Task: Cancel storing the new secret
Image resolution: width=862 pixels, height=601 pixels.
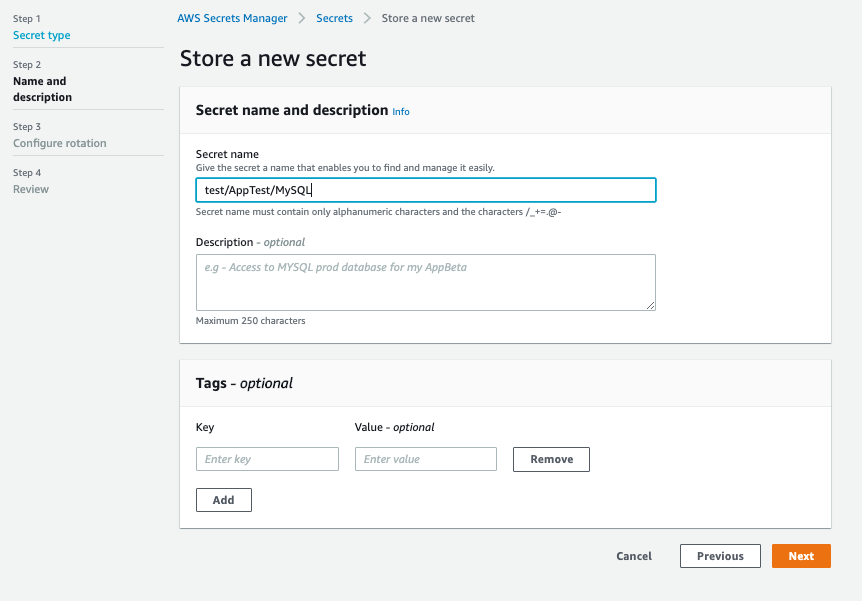Action: tap(634, 556)
